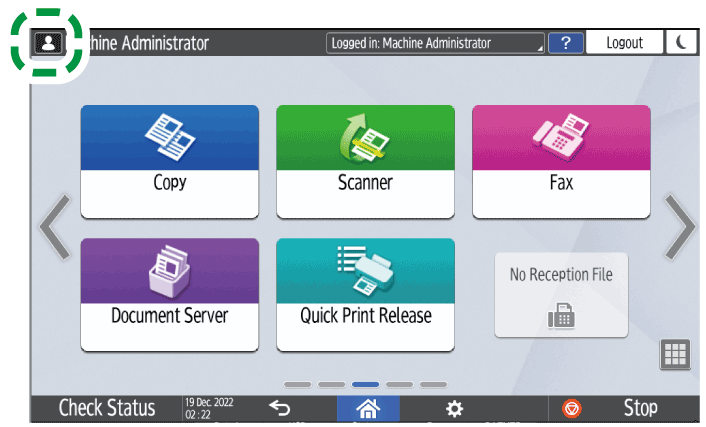Select the first page indicator dot
Image resolution: width=706 pixels, height=427 pixels.
coord(297,384)
